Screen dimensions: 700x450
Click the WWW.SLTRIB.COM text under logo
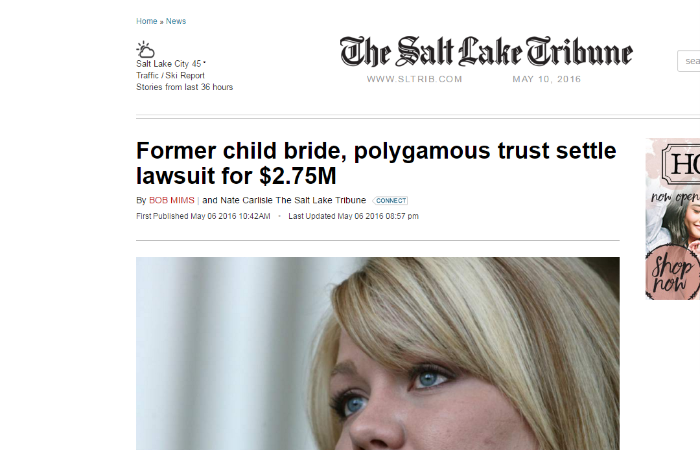click(x=414, y=79)
